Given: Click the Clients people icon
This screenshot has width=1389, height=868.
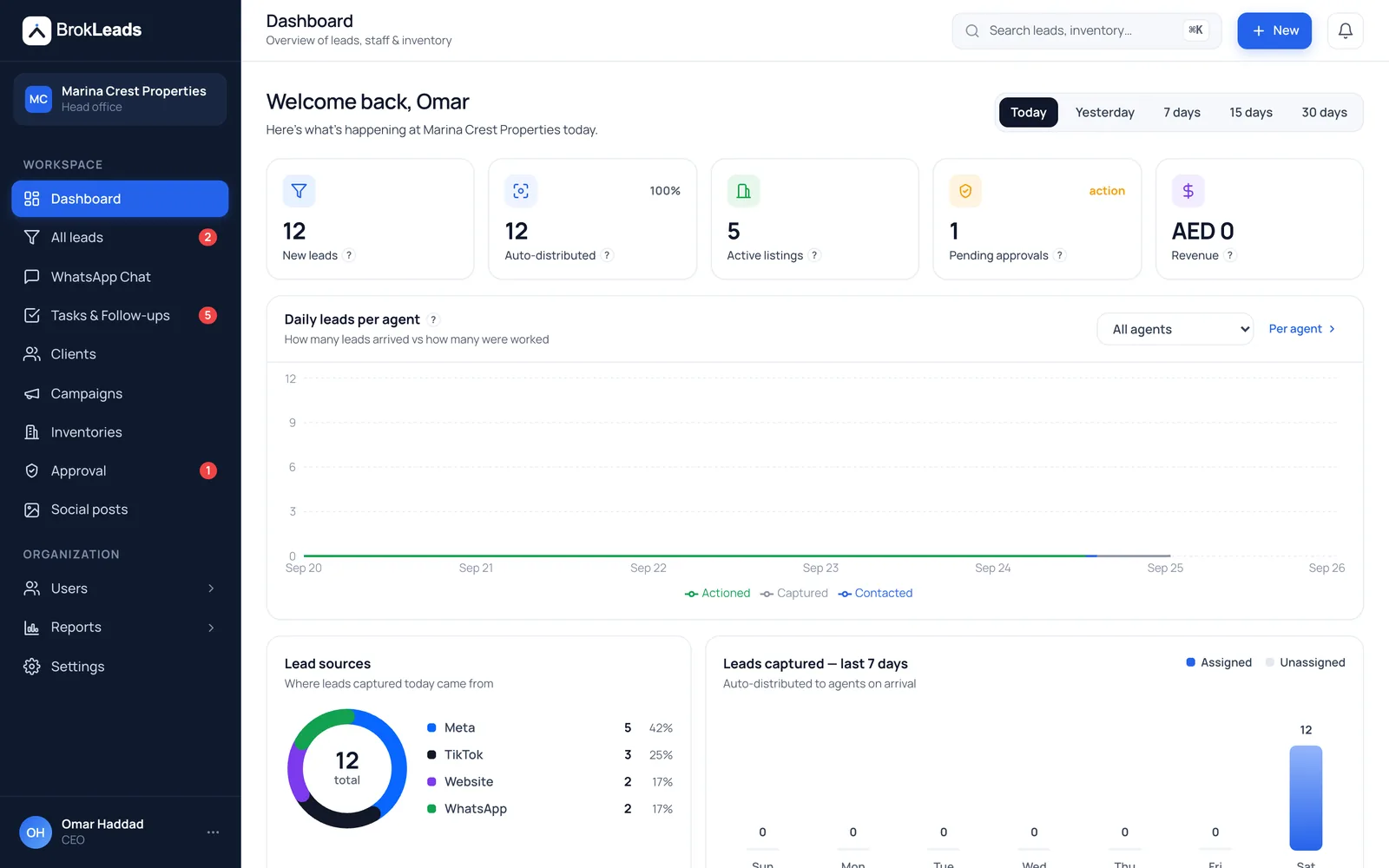Looking at the screenshot, I should click(x=32, y=354).
